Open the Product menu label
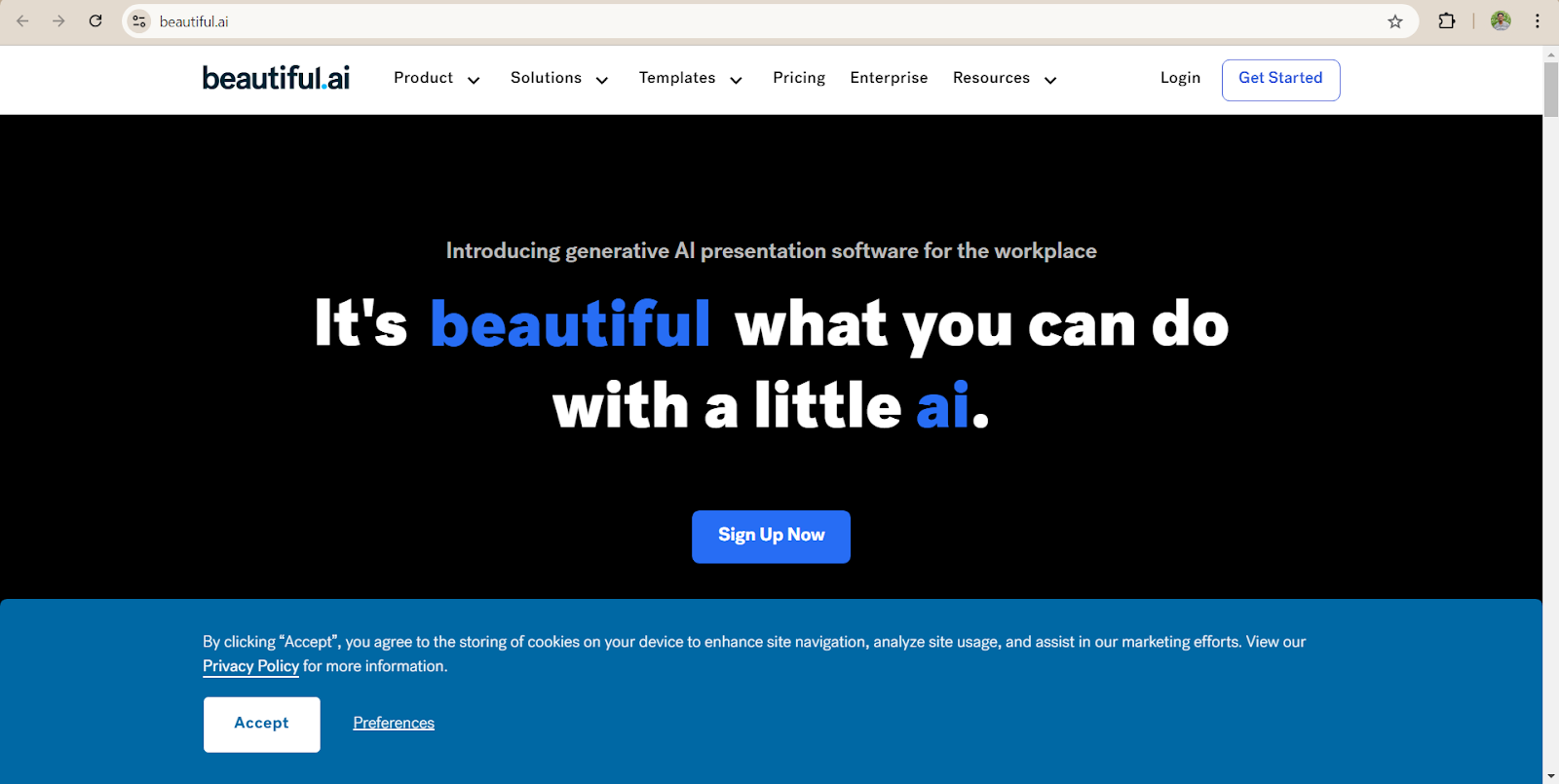1559x784 pixels. pos(423,78)
